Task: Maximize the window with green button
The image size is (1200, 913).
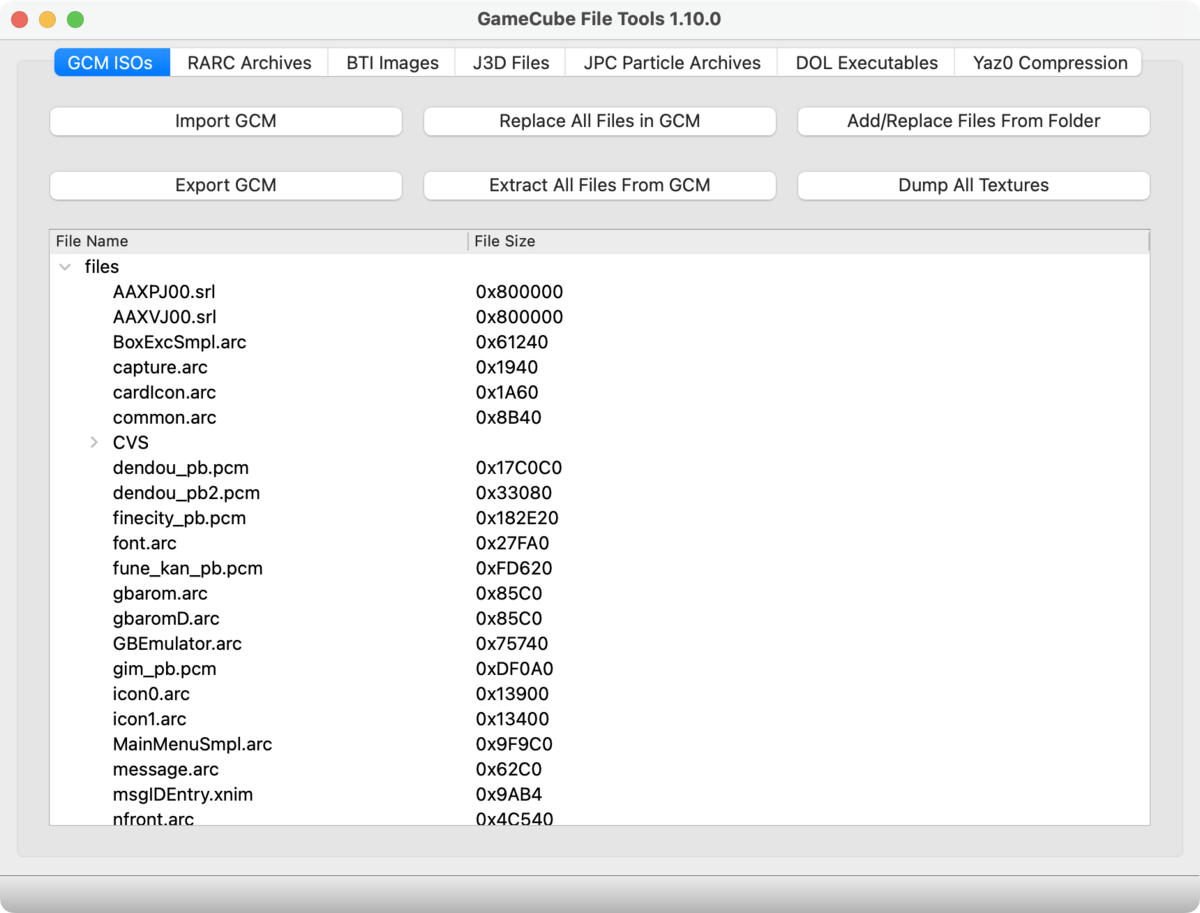Action: (x=75, y=19)
